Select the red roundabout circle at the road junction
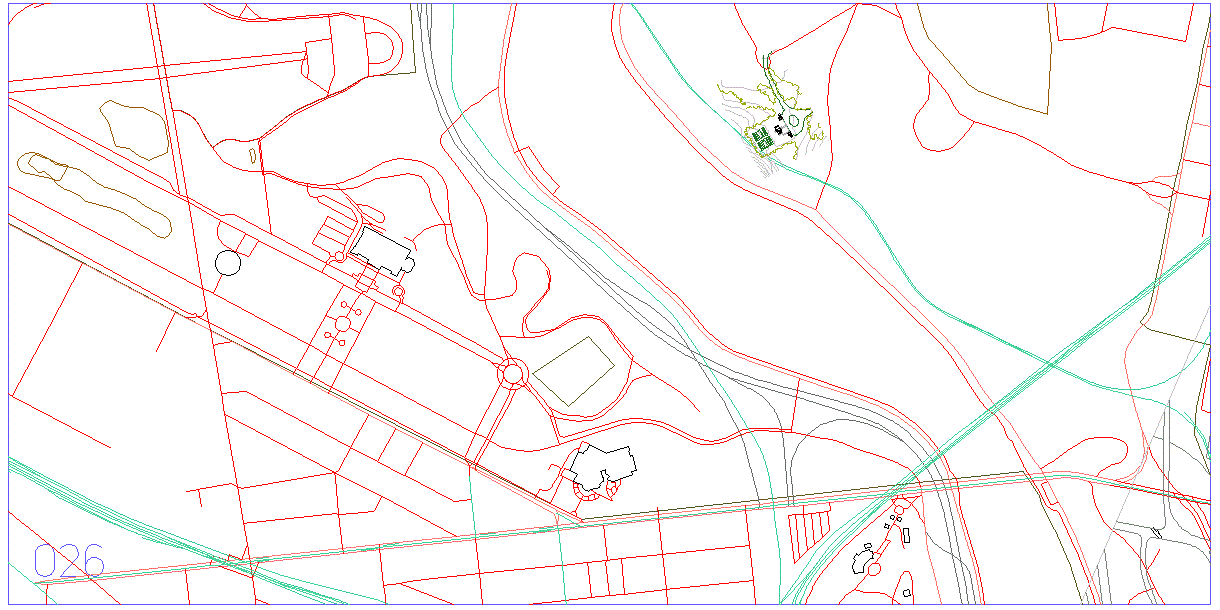The image size is (1220, 610). click(512, 373)
